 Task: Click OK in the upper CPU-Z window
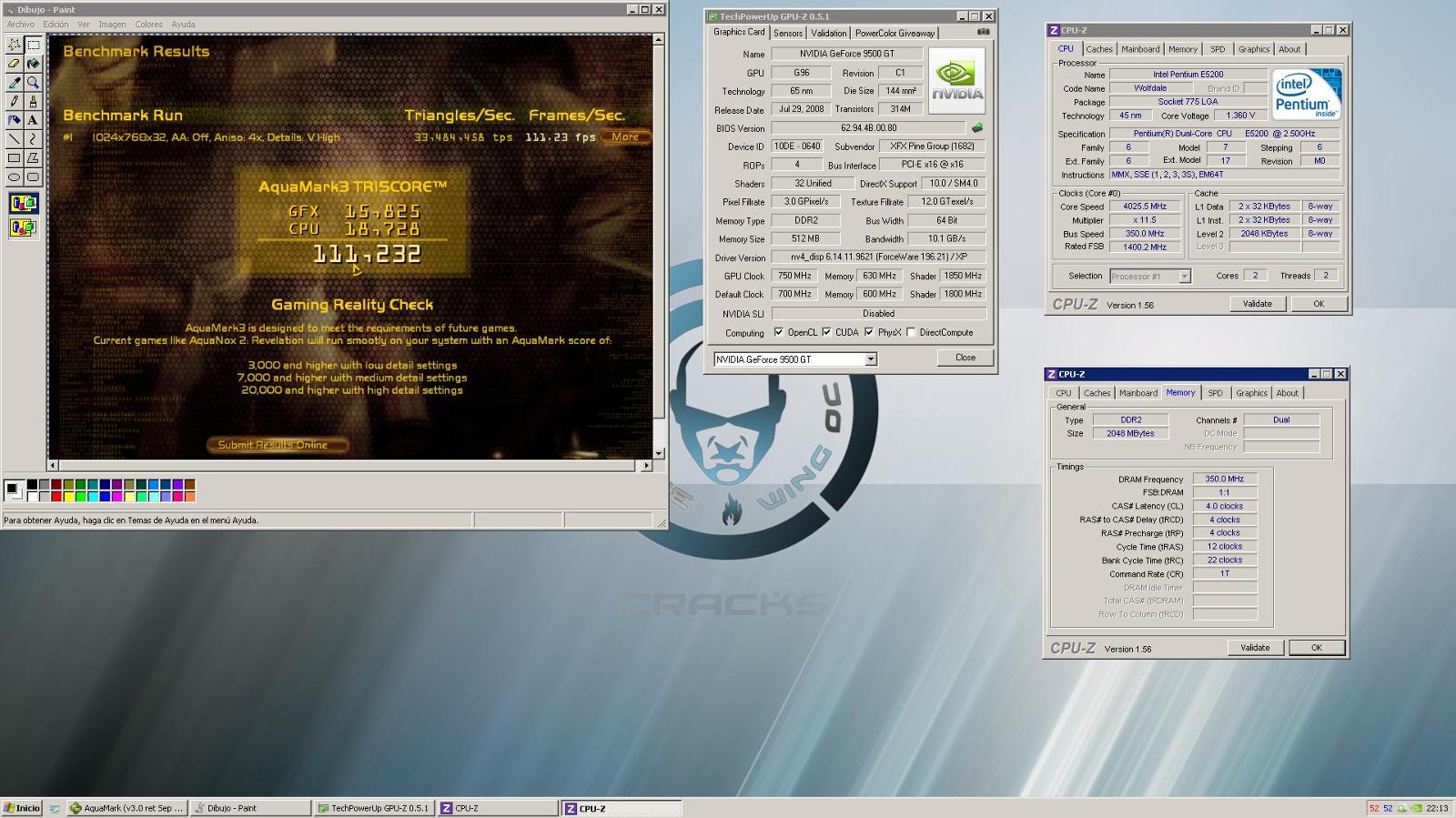coord(1319,304)
